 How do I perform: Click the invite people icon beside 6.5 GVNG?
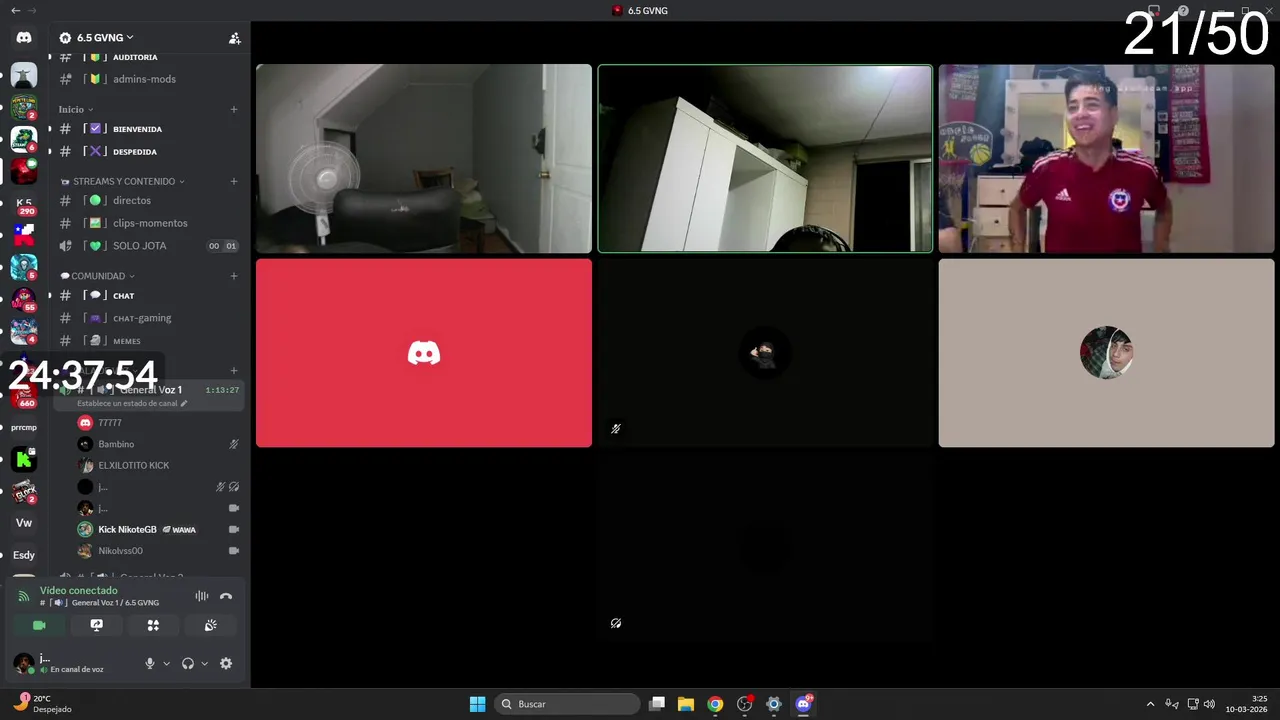pos(235,38)
